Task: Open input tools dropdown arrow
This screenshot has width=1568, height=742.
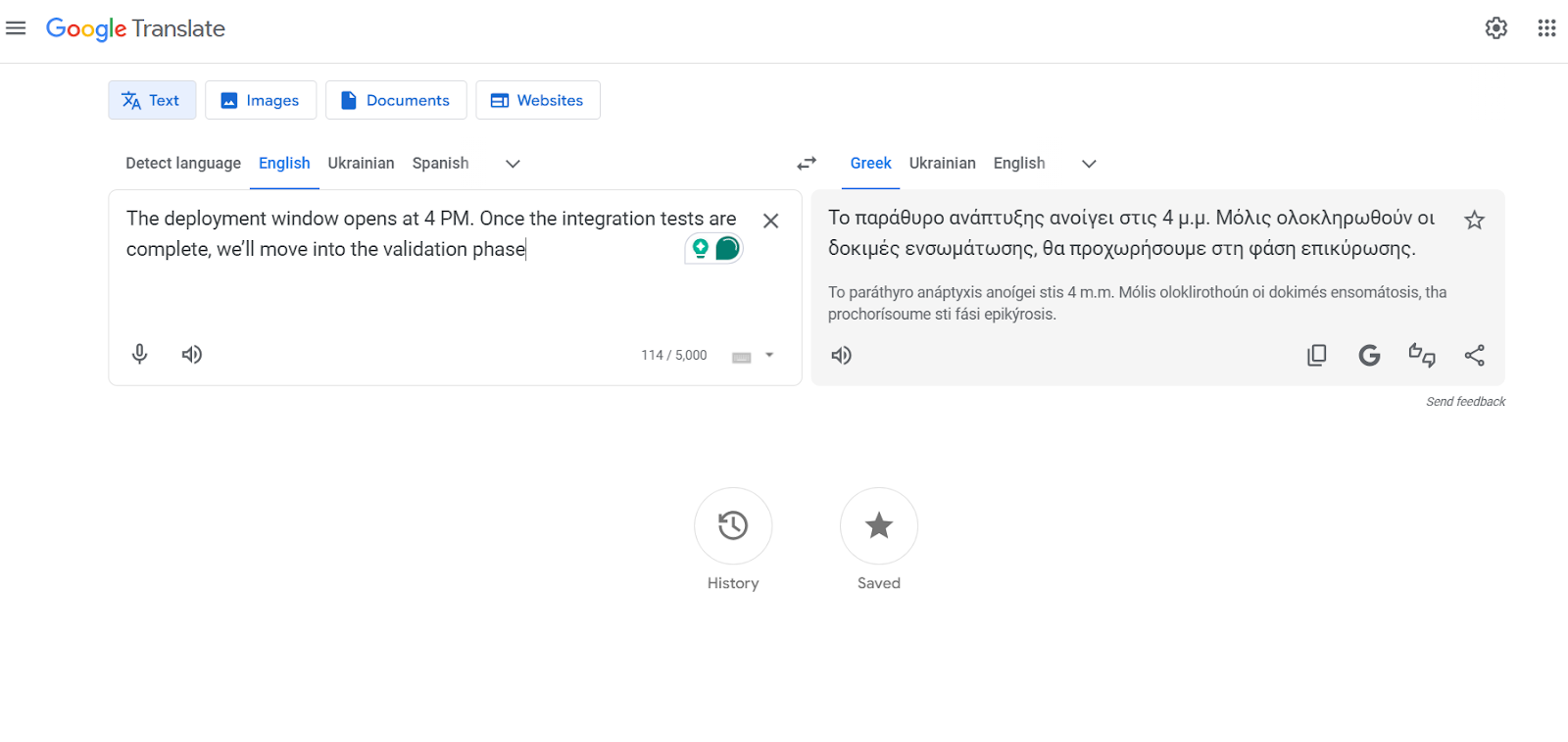Action: (769, 355)
